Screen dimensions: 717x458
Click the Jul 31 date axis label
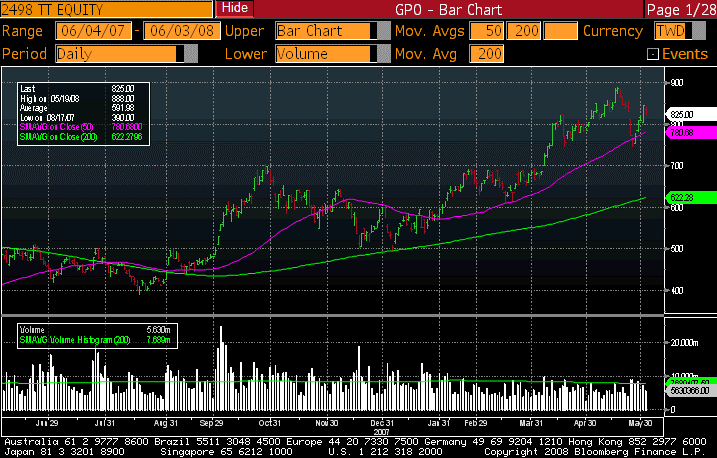(x=105, y=423)
